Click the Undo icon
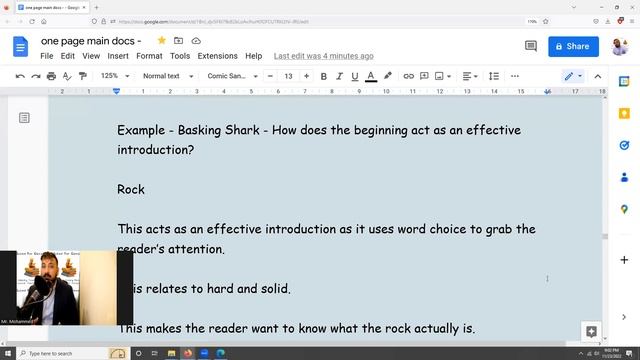640x360 pixels. tap(20, 76)
